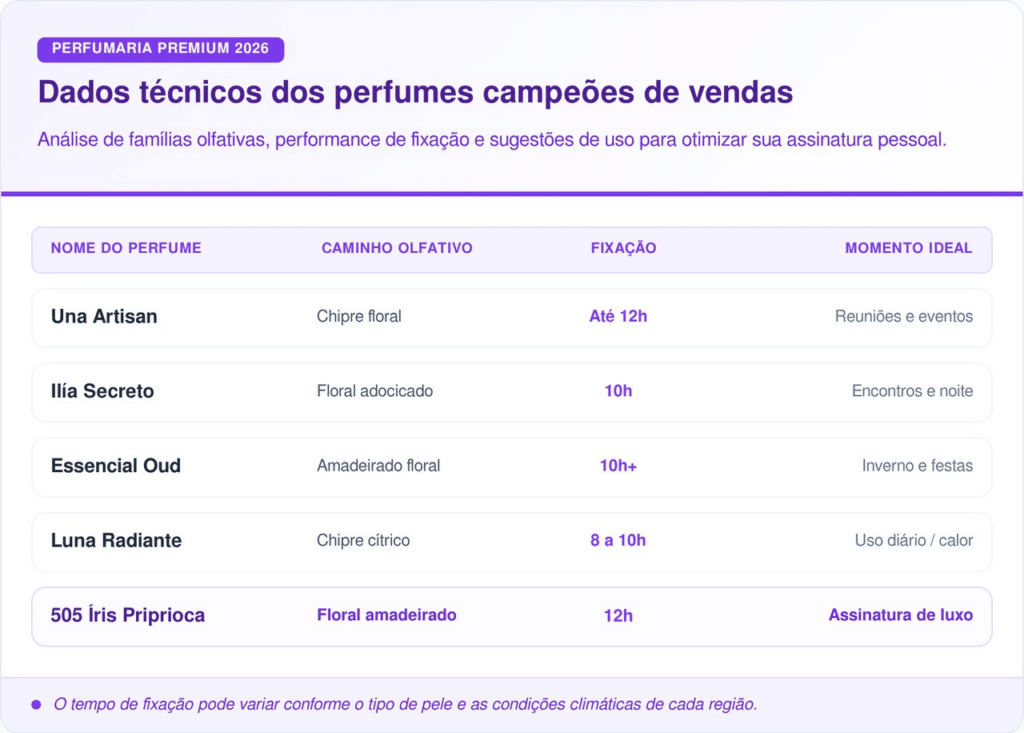Select the NOME DO PERFUME column header
1024x733 pixels.
click(x=126, y=248)
